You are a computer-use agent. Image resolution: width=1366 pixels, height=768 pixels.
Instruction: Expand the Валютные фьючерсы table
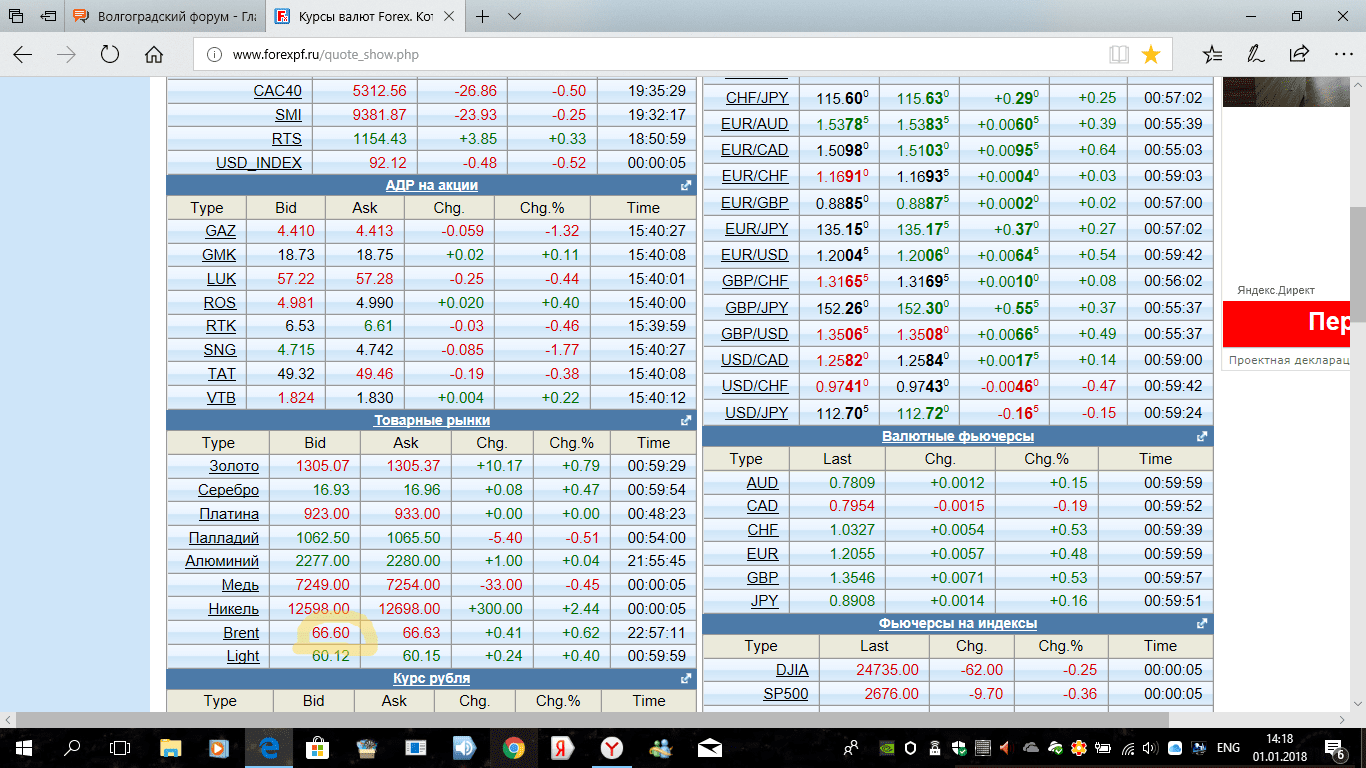click(x=1202, y=436)
